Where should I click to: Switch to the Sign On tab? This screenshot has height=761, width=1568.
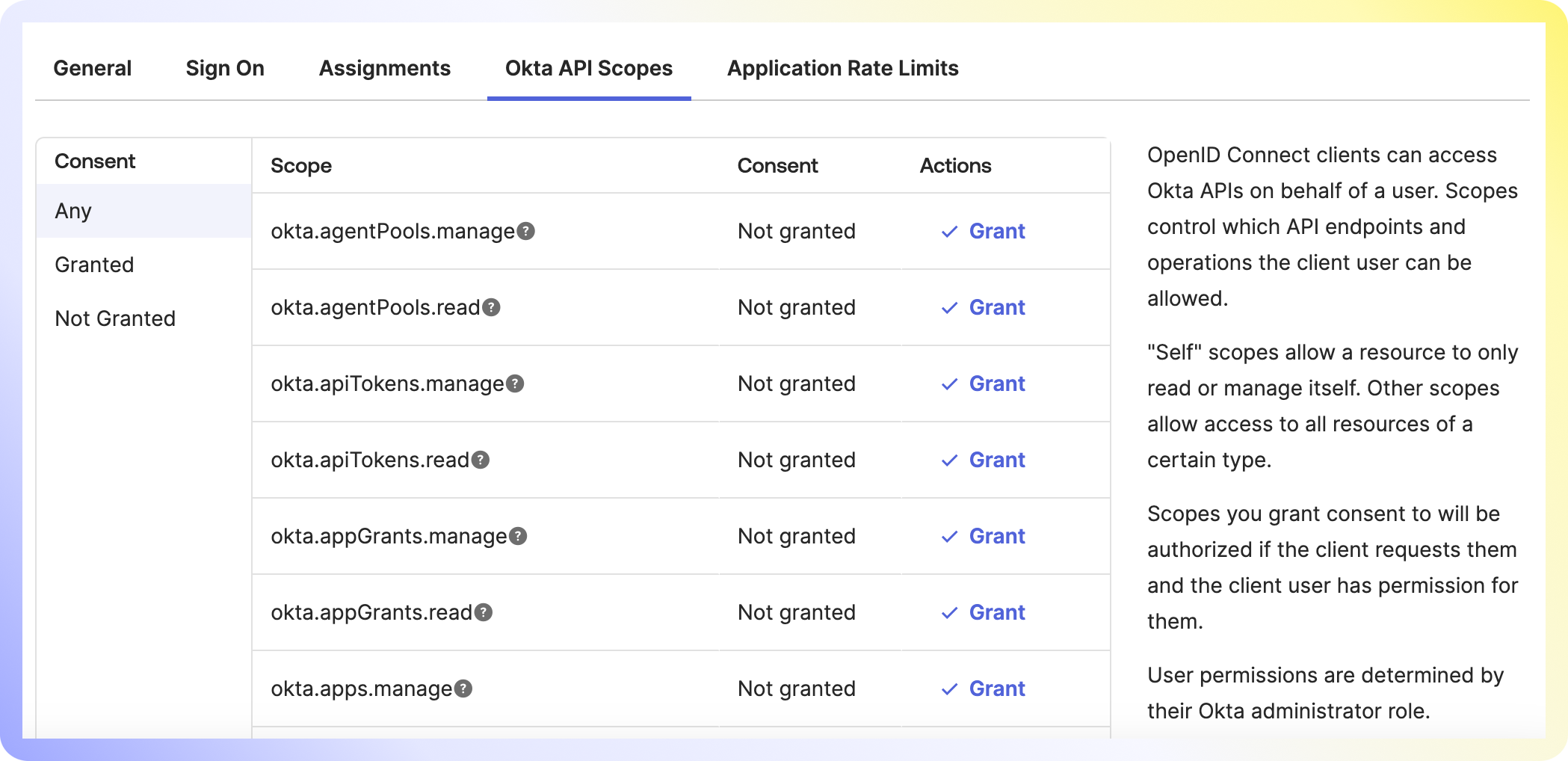225,68
